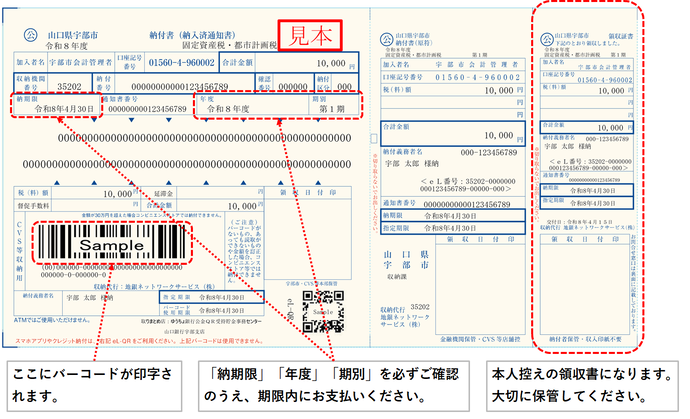
Task: Click the 公 logo on 納付書(原符) slip
Action: pos(386,40)
